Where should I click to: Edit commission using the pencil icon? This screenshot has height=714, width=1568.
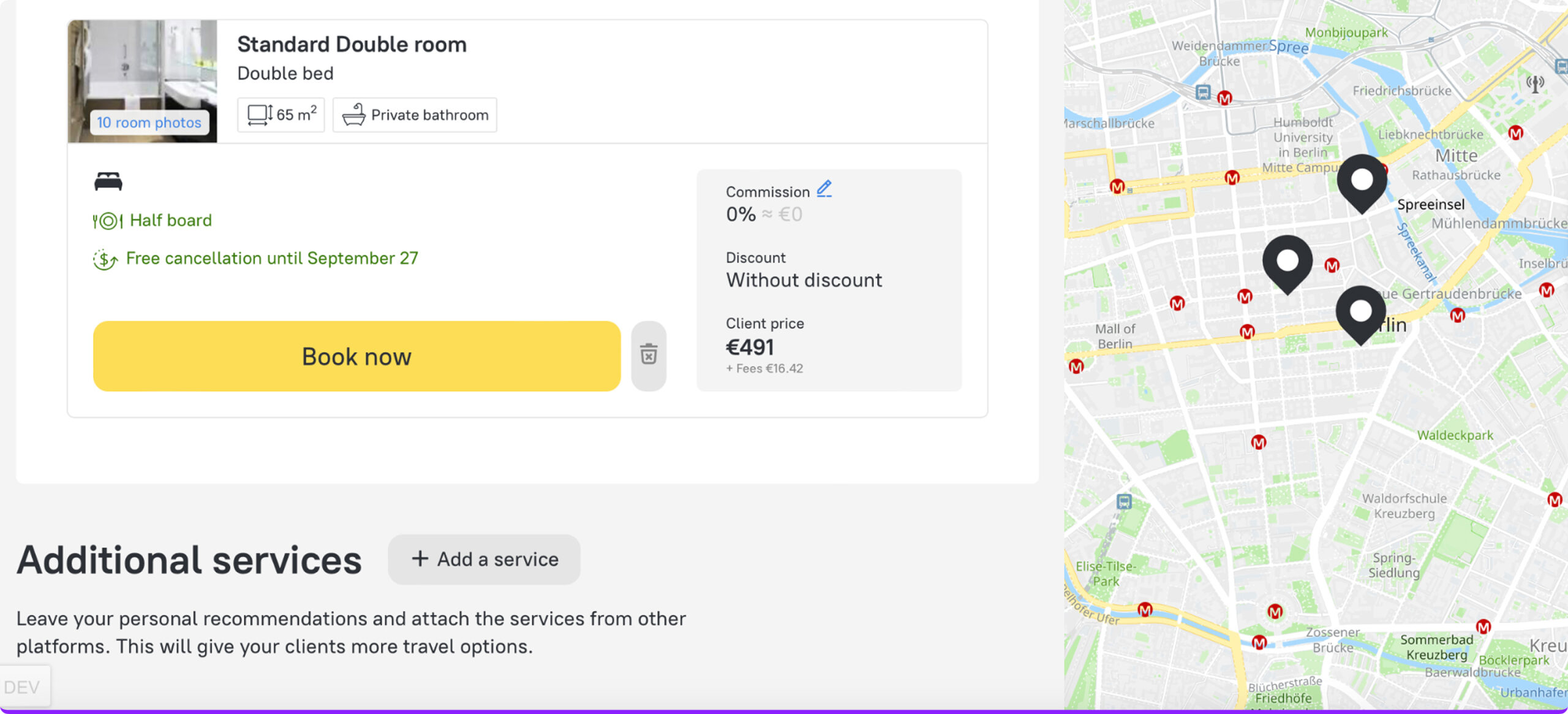pyautogui.click(x=824, y=188)
